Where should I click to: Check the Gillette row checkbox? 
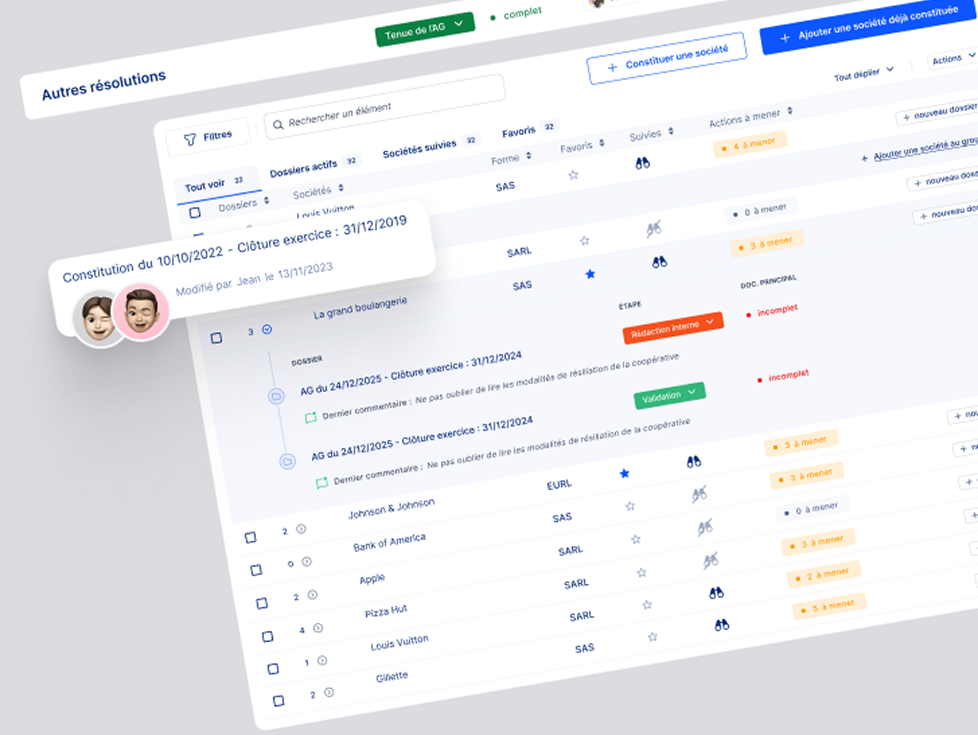[x=278, y=701]
